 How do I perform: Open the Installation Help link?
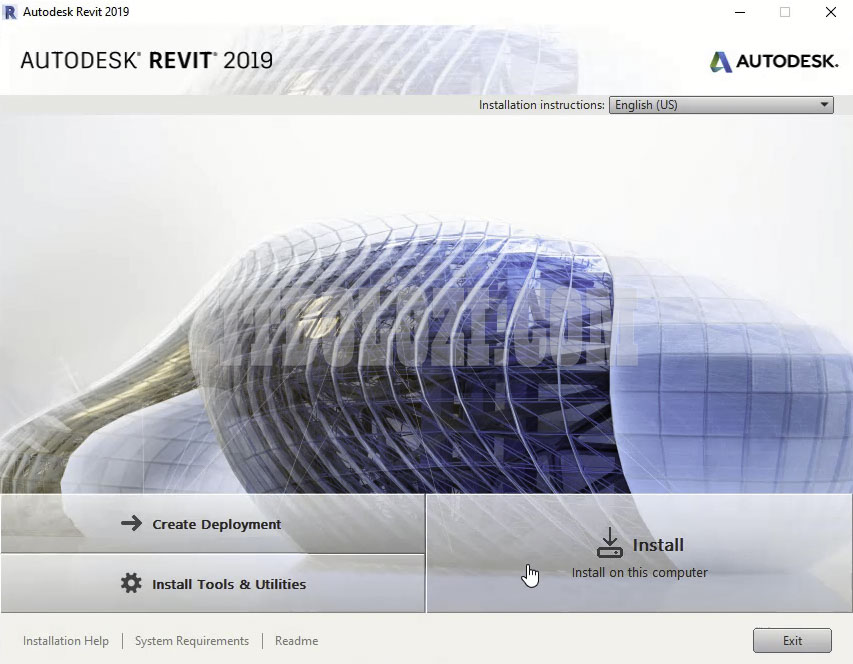(66, 640)
